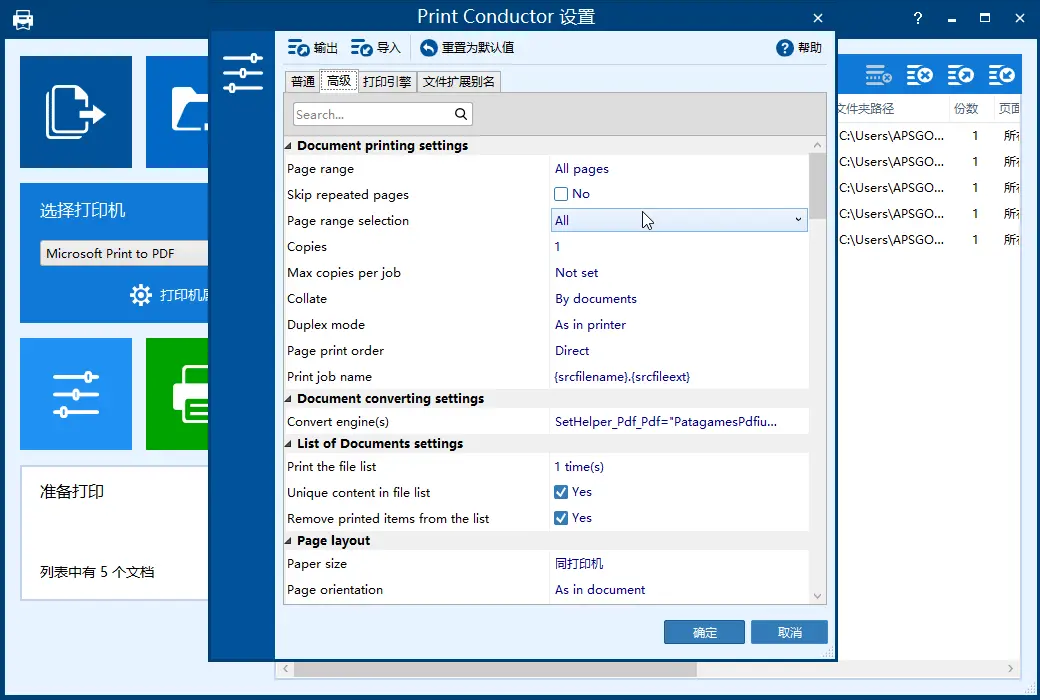Select the 高级 tab
Screen dimensions: 1040x700
(x=339, y=80)
